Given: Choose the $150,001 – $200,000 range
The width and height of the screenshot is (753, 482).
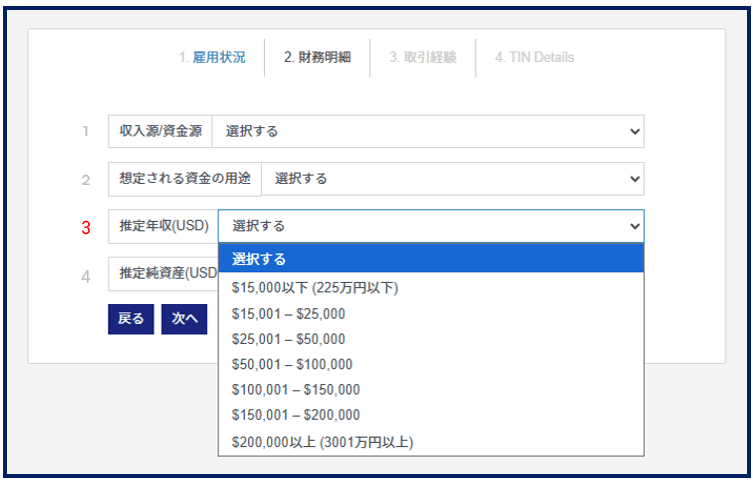Looking at the screenshot, I should coord(295,415).
